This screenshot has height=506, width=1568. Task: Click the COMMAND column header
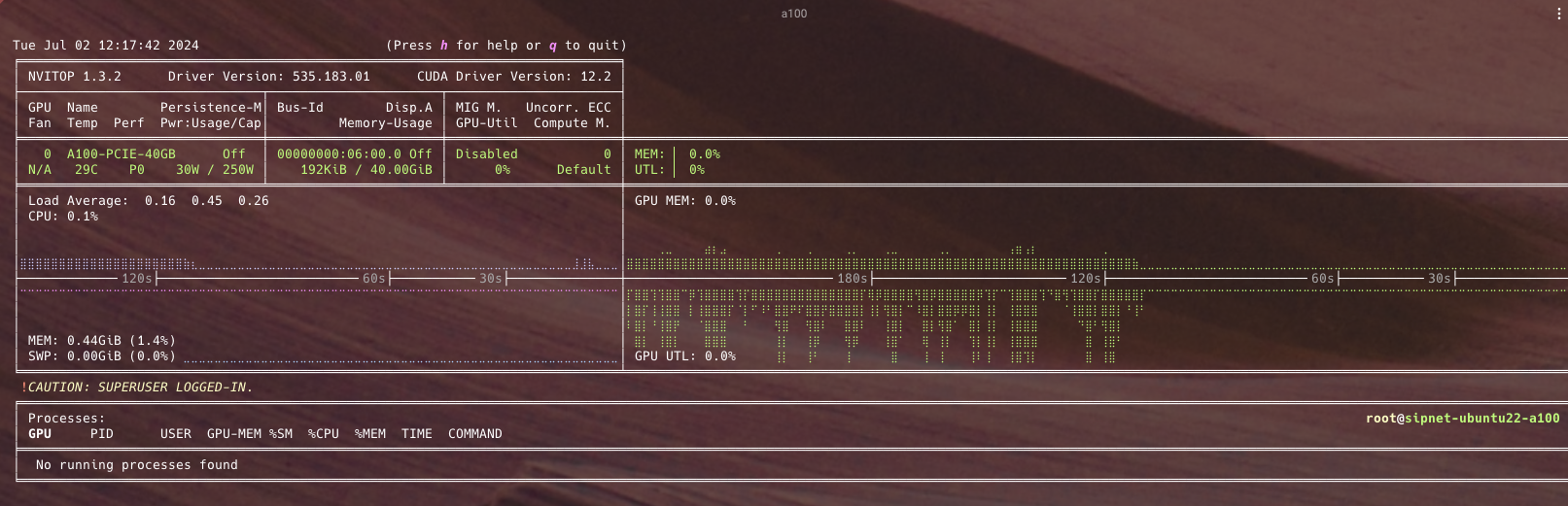pyautogui.click(x=474, y=434)
